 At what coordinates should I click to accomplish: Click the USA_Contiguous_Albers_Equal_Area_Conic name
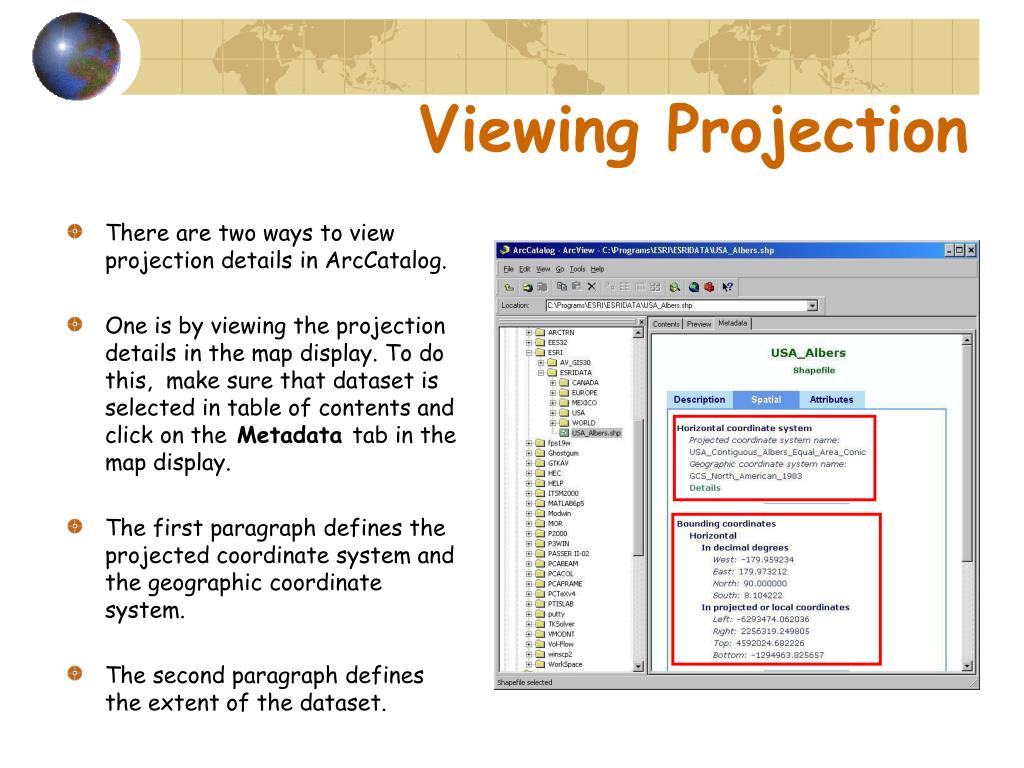(777, 452)
